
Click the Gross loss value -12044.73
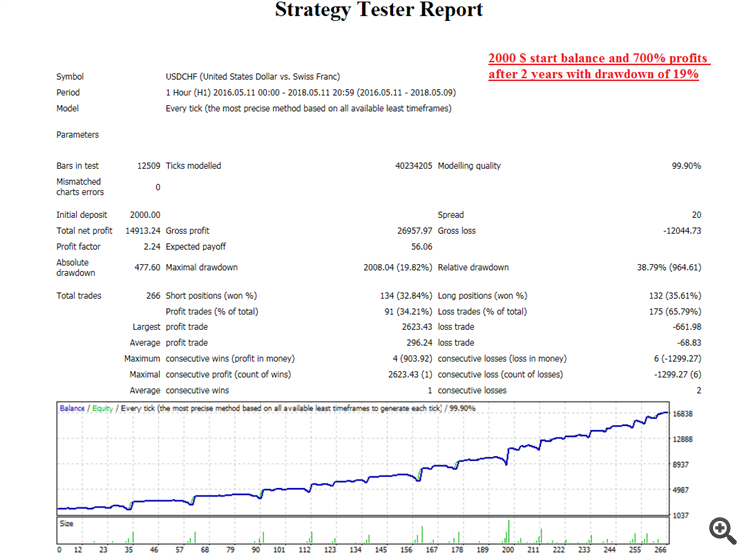(682, 231)
